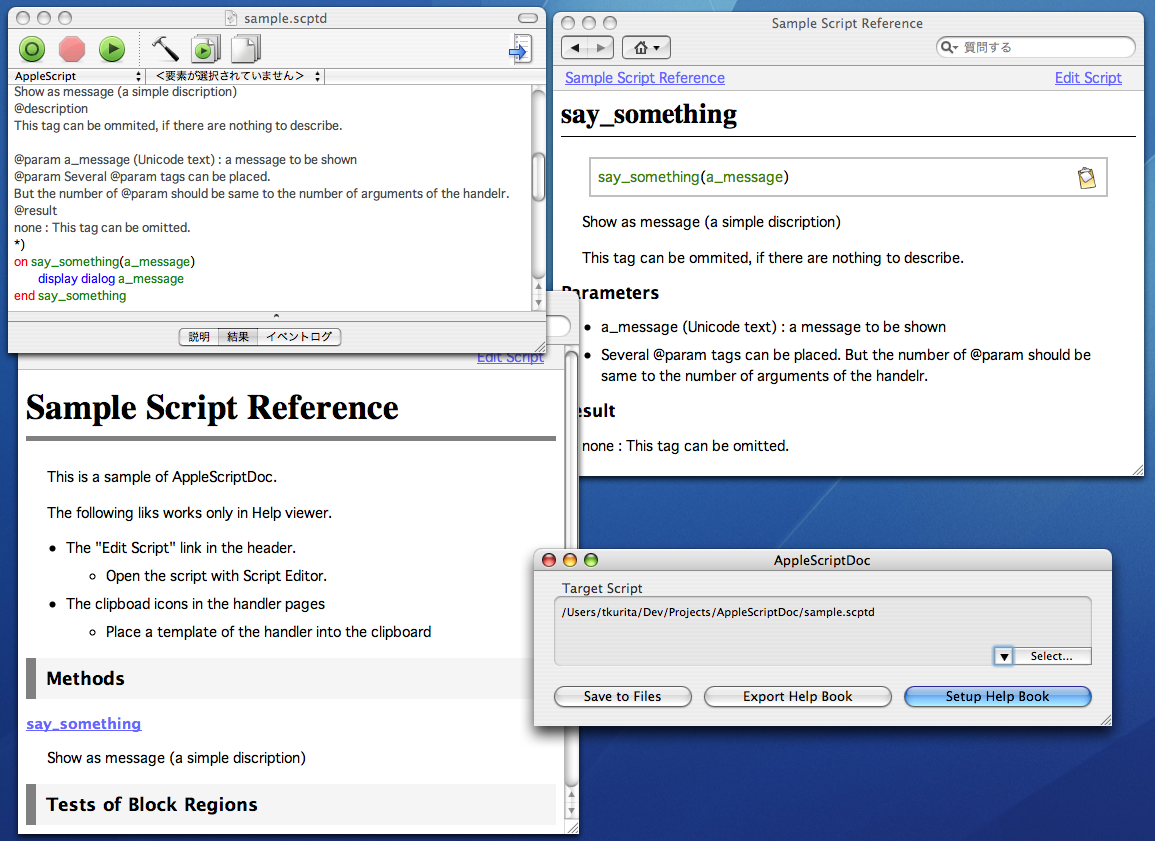Copy the handler template with the clipboard icon
Viewport: 1155px width, 841px height.
tap(1086, 177)
